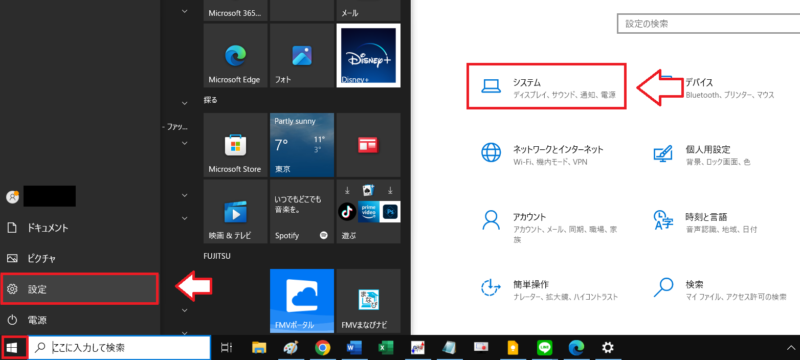The image size is (800, 360).
Task: Open Task View on the taskbar
Action: pos(226,348)
